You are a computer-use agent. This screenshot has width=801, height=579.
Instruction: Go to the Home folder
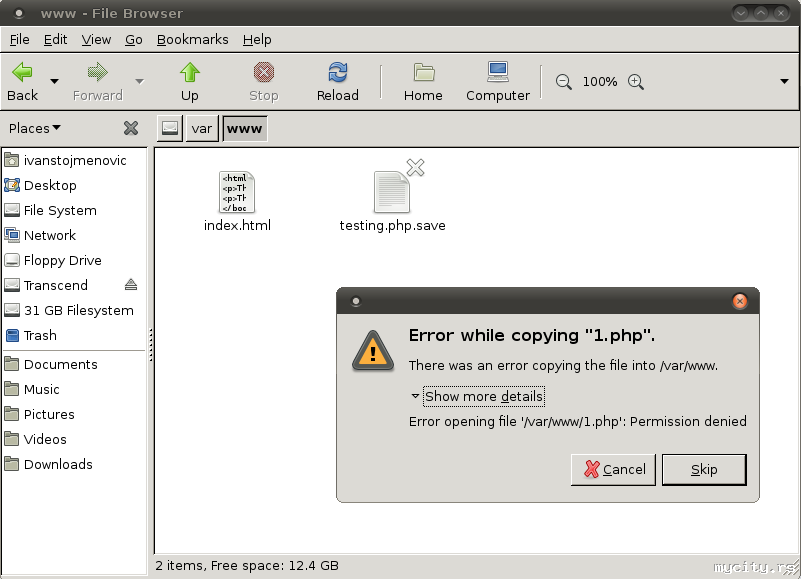click(423, 82)
